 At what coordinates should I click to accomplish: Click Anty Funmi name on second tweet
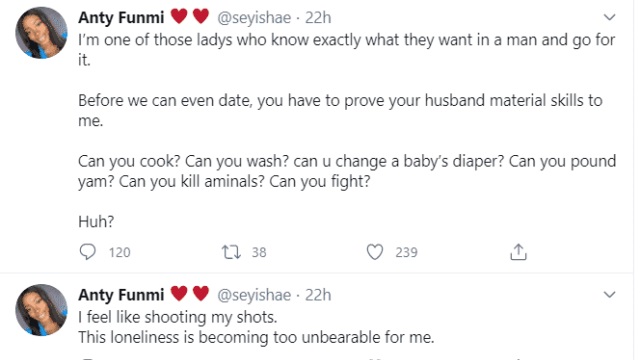click(121, 295)
